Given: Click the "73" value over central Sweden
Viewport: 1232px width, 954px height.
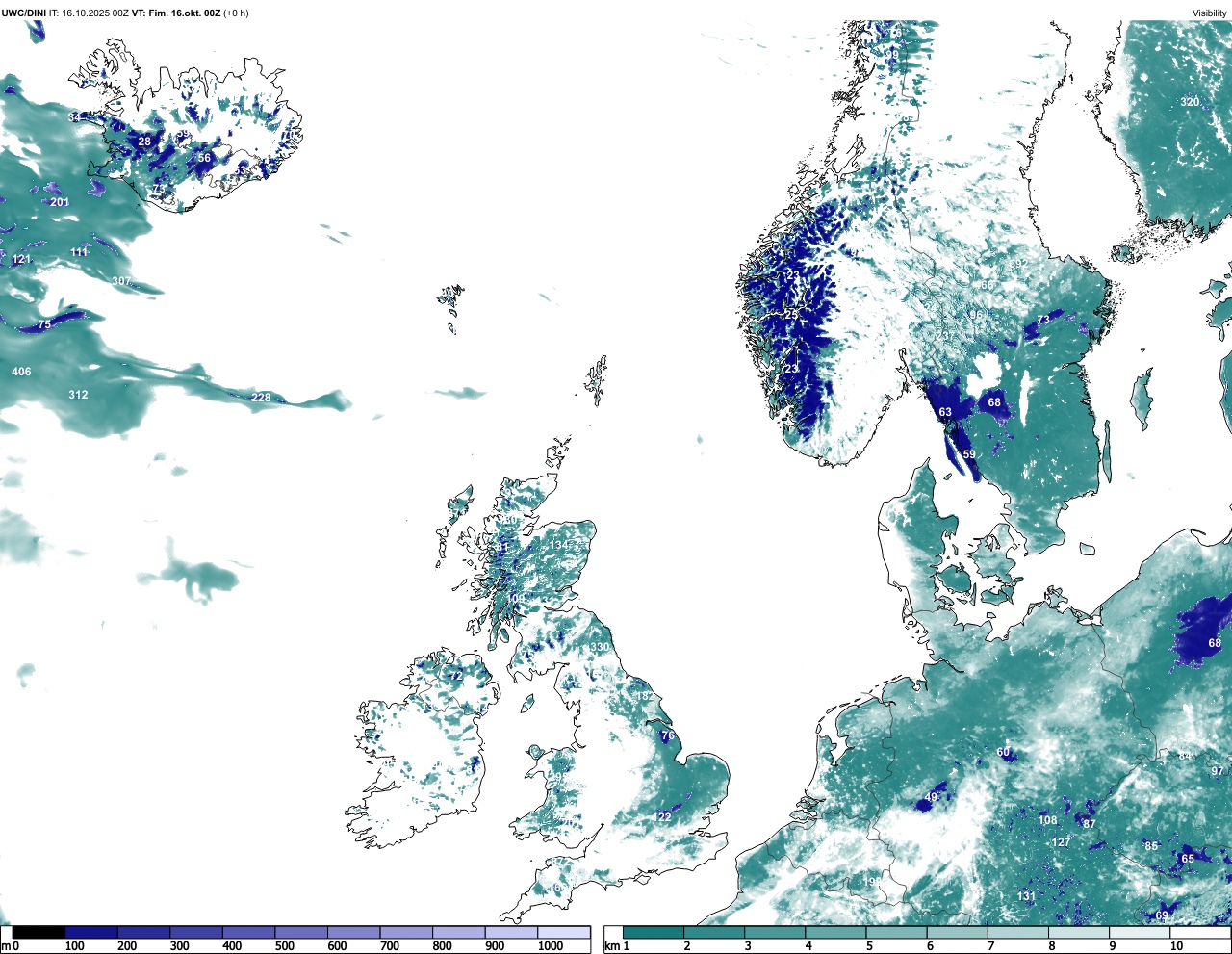Looking at the screenshot, I should 1043,321.
